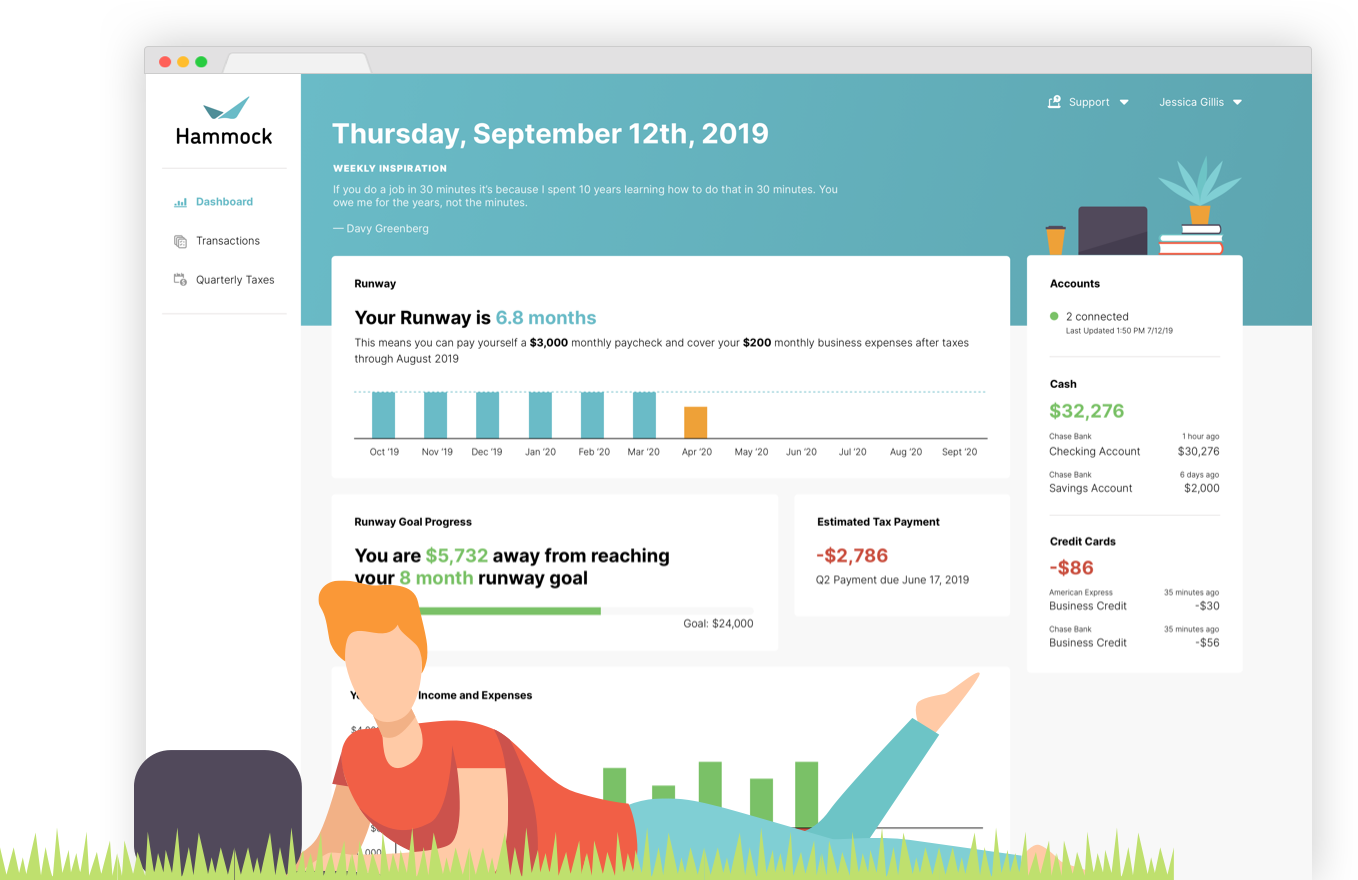This screenshot has width=1358, height=880.
Task: Click the browser tab at top
Action: click(x=296, y=62)
